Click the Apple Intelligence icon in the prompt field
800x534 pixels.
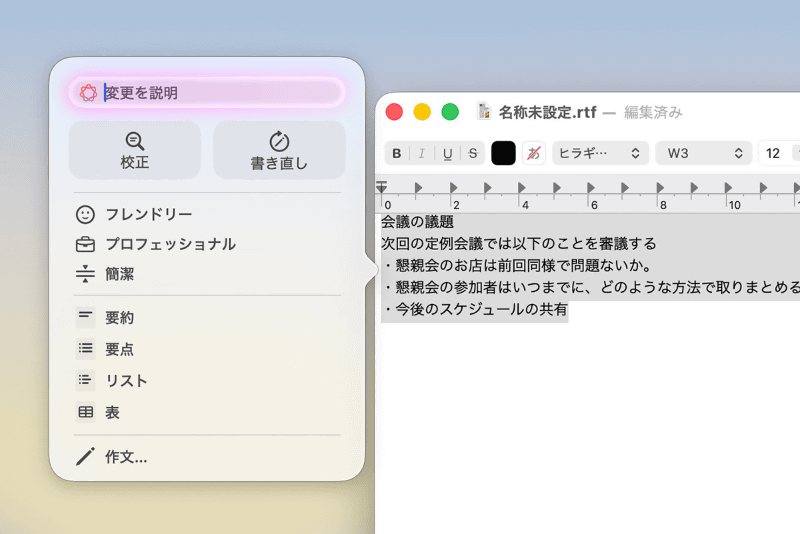[x=88, y=93]
